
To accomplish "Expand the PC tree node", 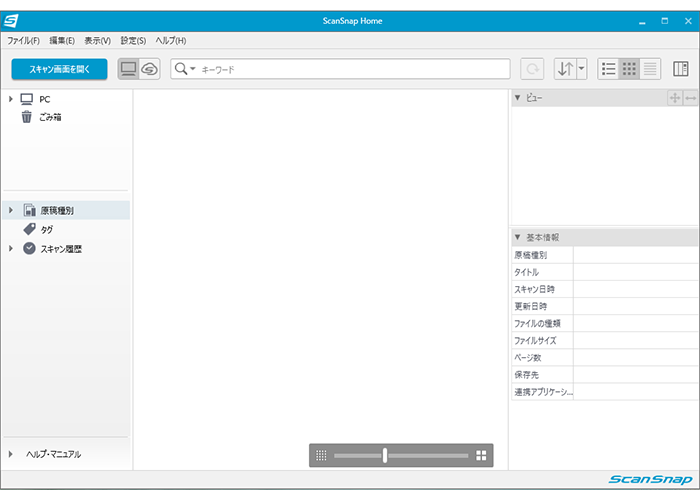I will tap(10, 99).
